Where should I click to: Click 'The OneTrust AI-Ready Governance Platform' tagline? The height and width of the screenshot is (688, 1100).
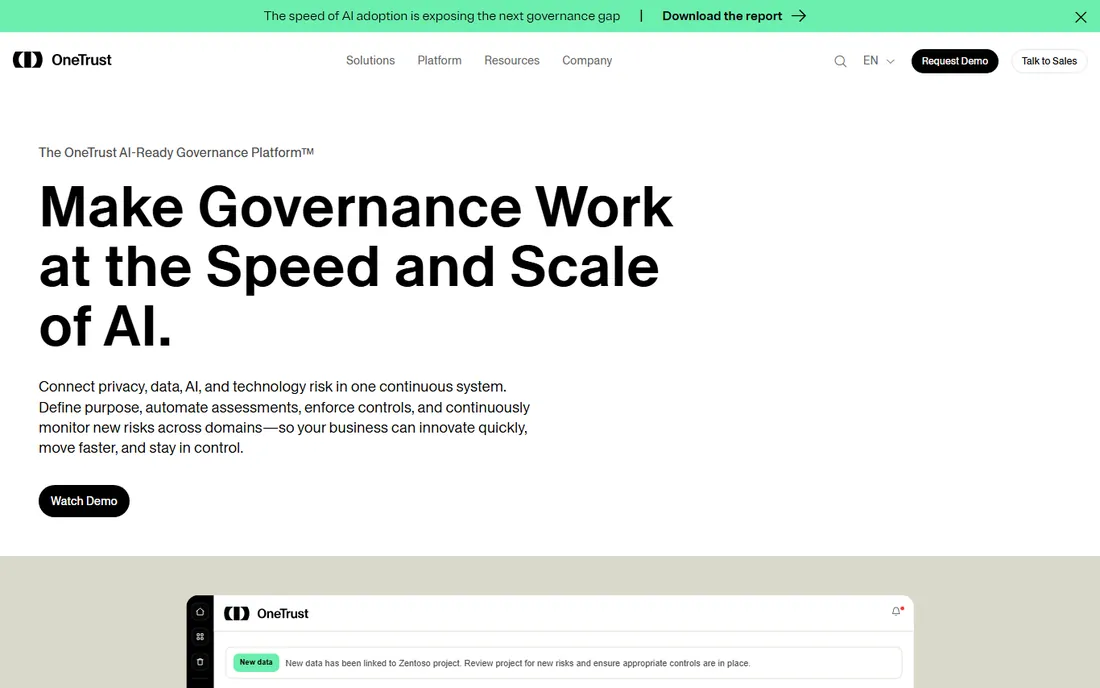[x=176, y=152]
